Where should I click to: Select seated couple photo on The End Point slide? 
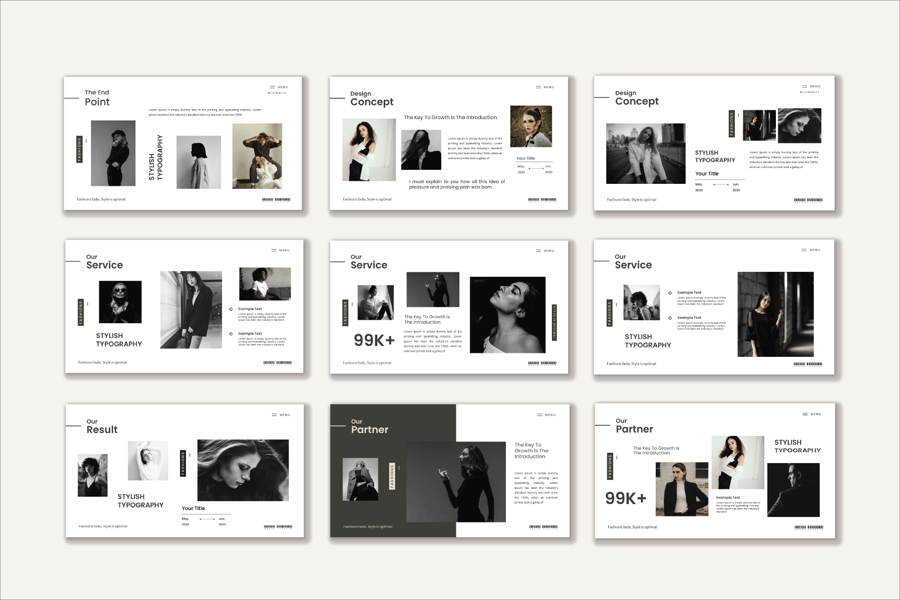(257, 156)
